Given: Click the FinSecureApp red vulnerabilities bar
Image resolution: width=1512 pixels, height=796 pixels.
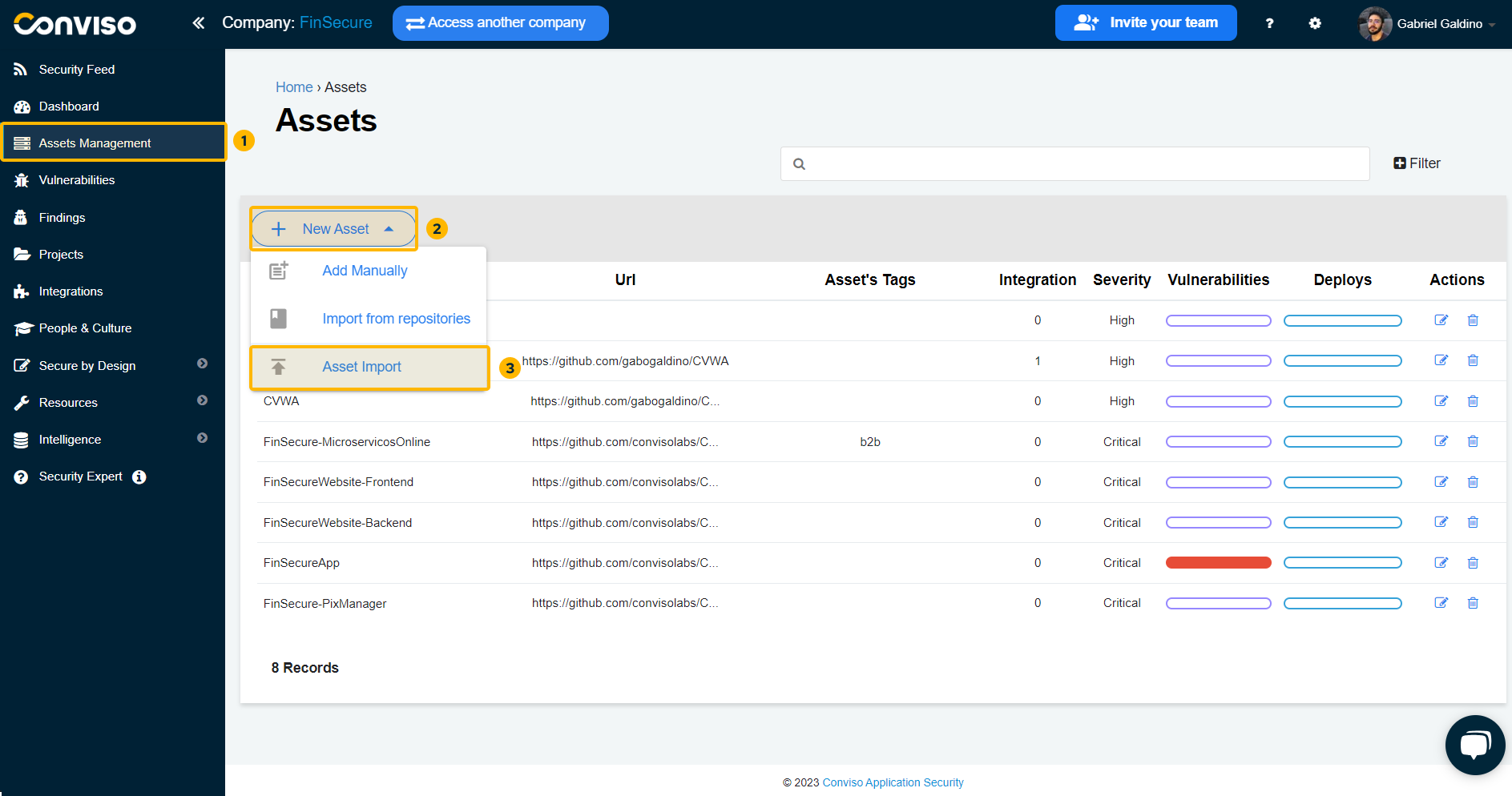Looking at the screenshot, I should (x=1218, y=563).
